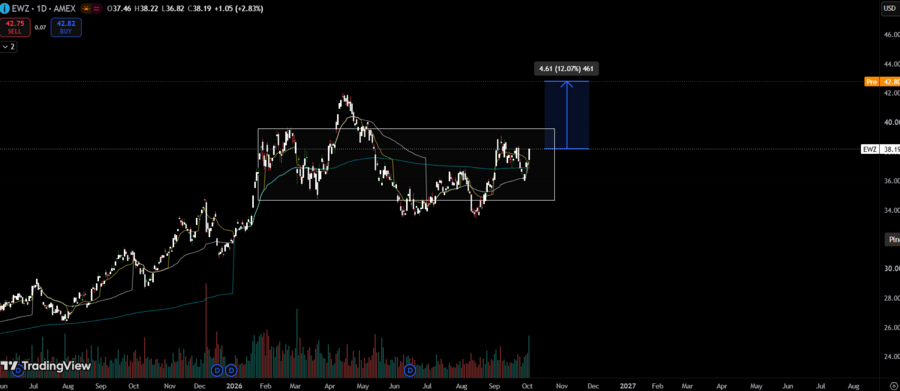Screen dimensions: 900x391
Task: Click the 26.00 price axis label
Action: 891,327
